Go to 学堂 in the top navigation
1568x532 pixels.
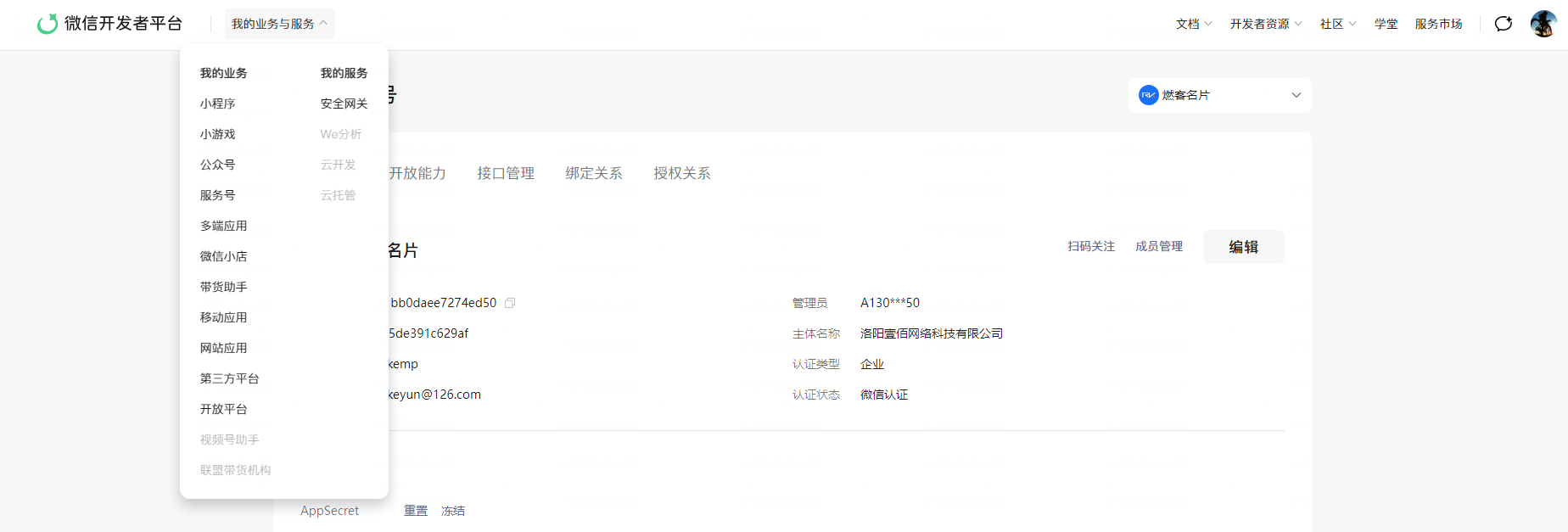1386,24
